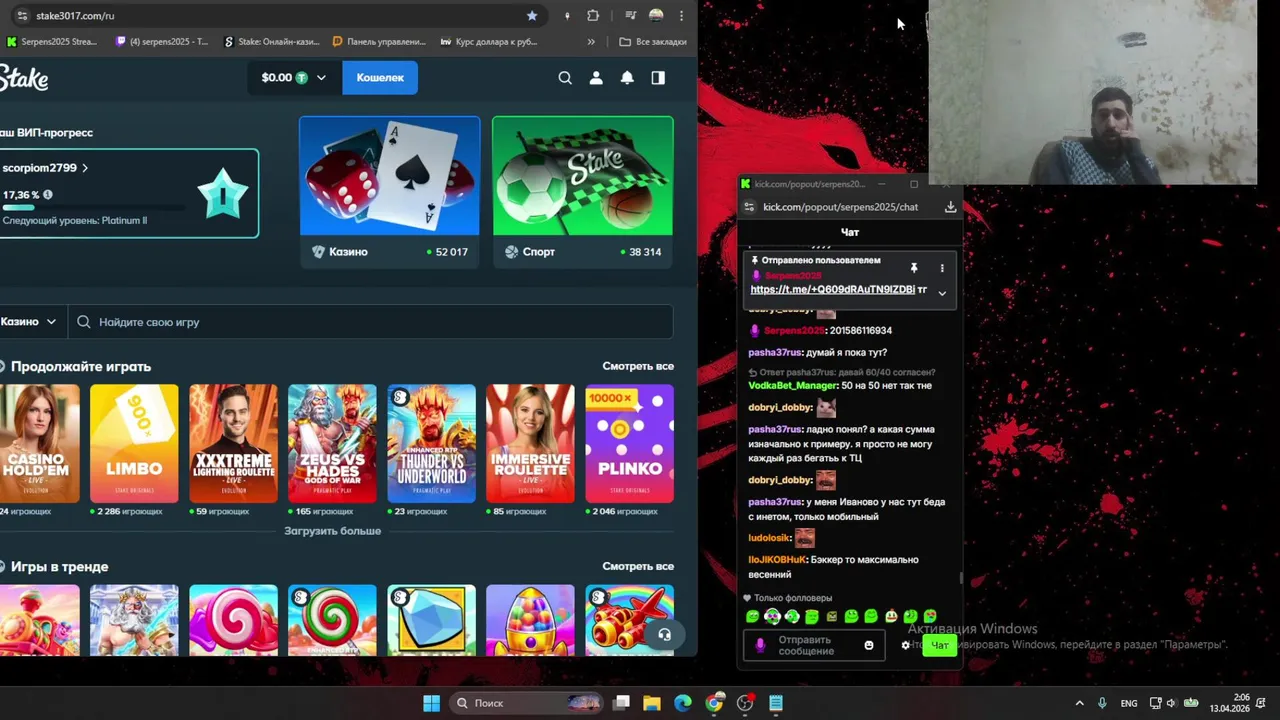Open the Serpens2025 Stream bookmark
Image resolution: width=1280 pixels, height=720 pixels.
[52, 42]
